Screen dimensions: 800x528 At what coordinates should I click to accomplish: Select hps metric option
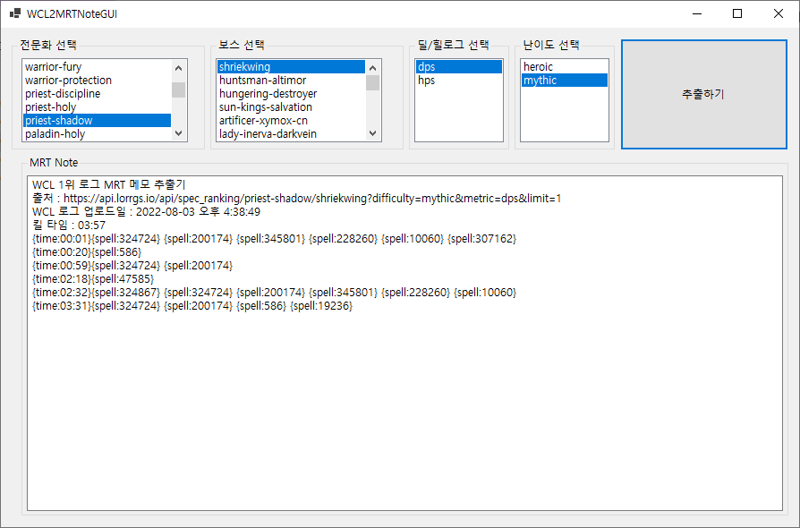(459, 80)
